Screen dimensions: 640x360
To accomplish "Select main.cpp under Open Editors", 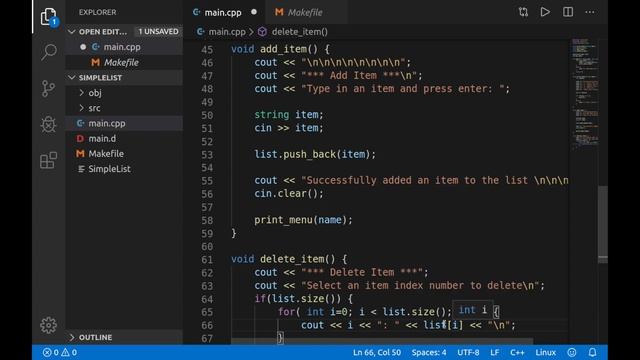I will click(124, 47).
